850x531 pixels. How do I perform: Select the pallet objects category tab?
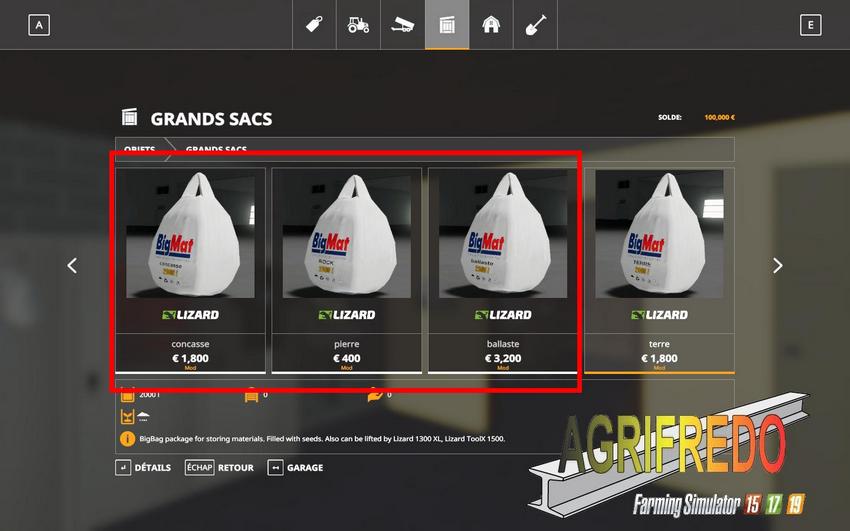tap(447, 25)
